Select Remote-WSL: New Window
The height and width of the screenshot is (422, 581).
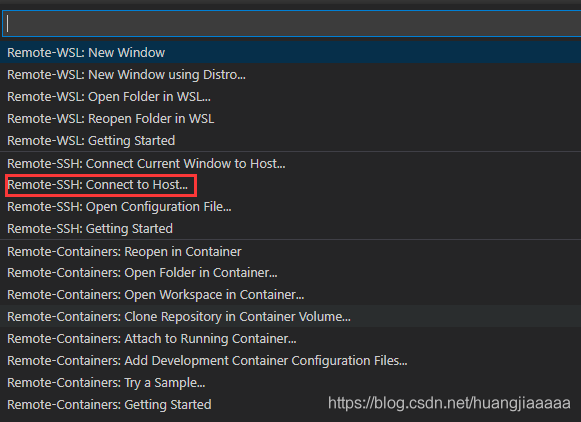(x=290, y=53)
